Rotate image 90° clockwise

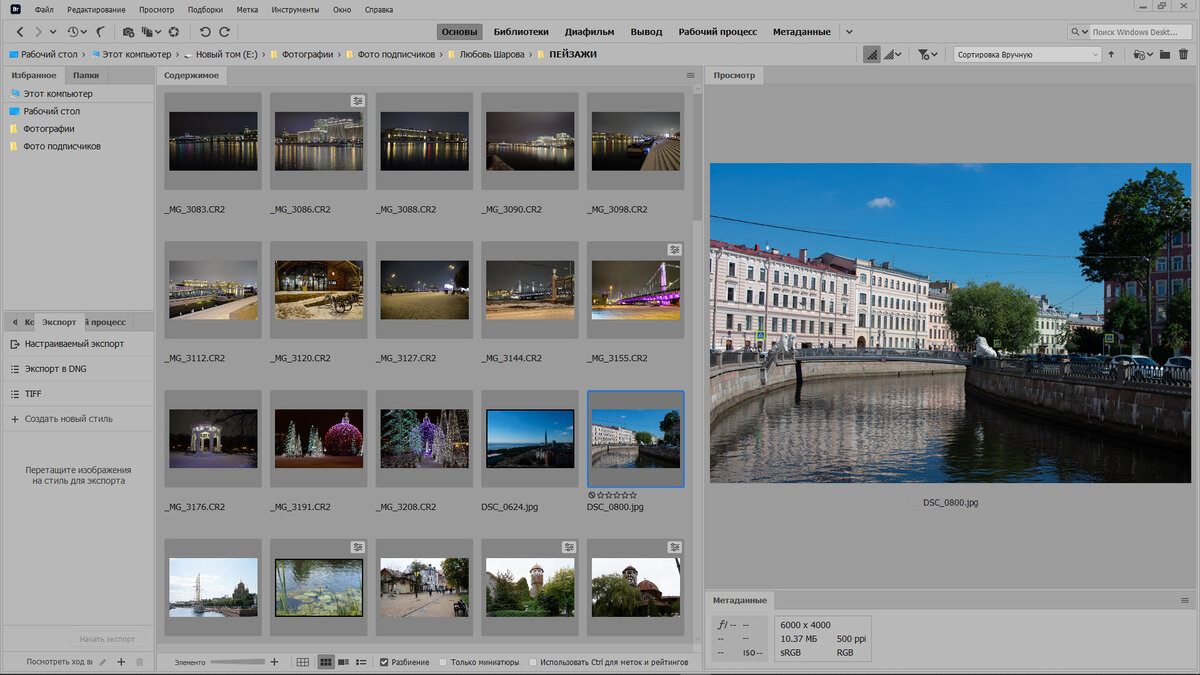pos(222,32)
